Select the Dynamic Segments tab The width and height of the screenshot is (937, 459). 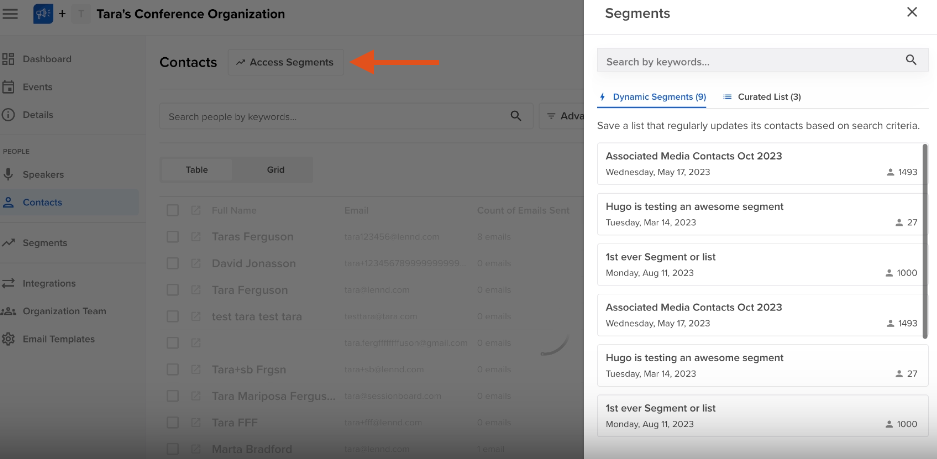pyautogui.click(x=652, y=97)
